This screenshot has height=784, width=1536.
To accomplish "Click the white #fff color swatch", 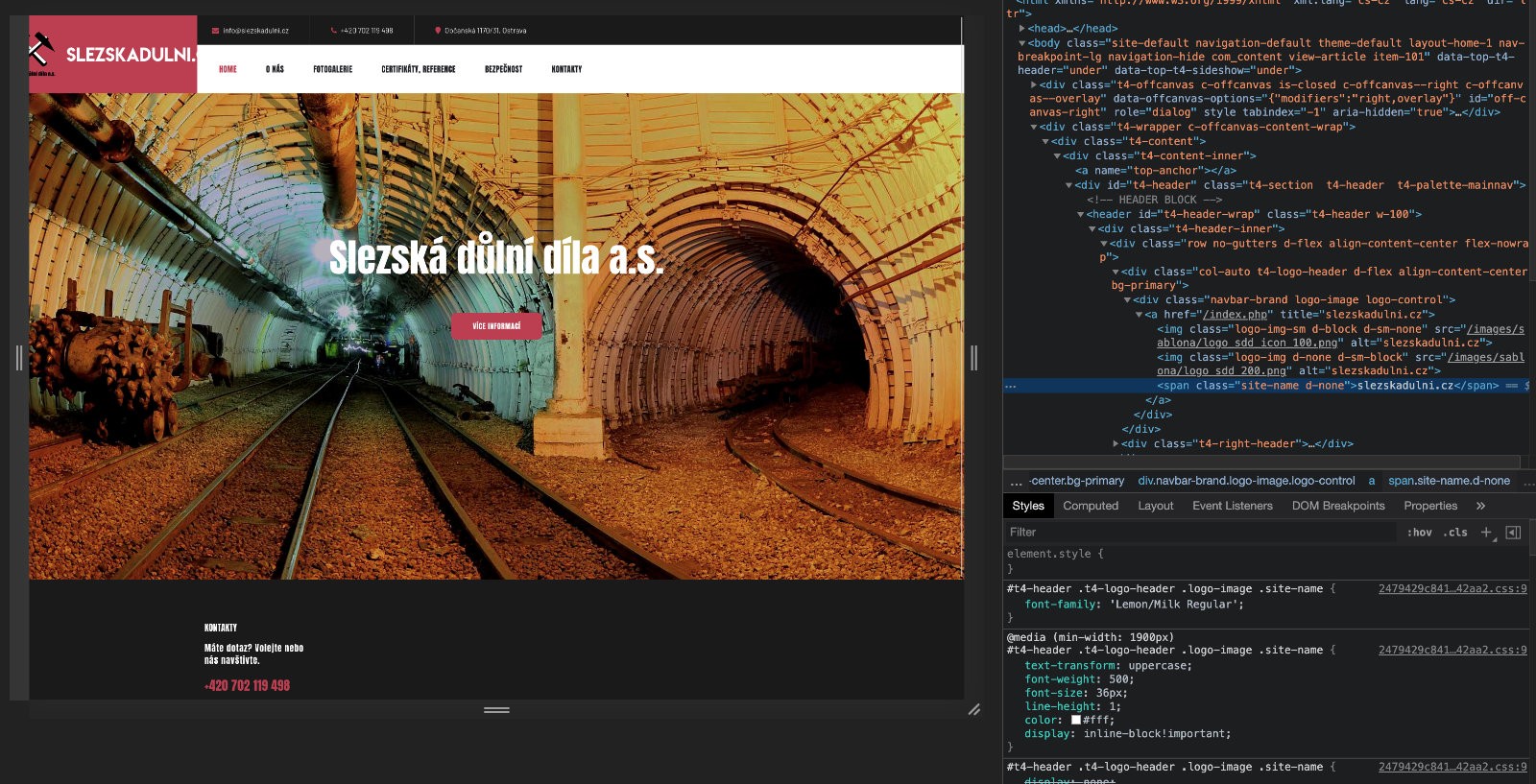I will 1076,720.
